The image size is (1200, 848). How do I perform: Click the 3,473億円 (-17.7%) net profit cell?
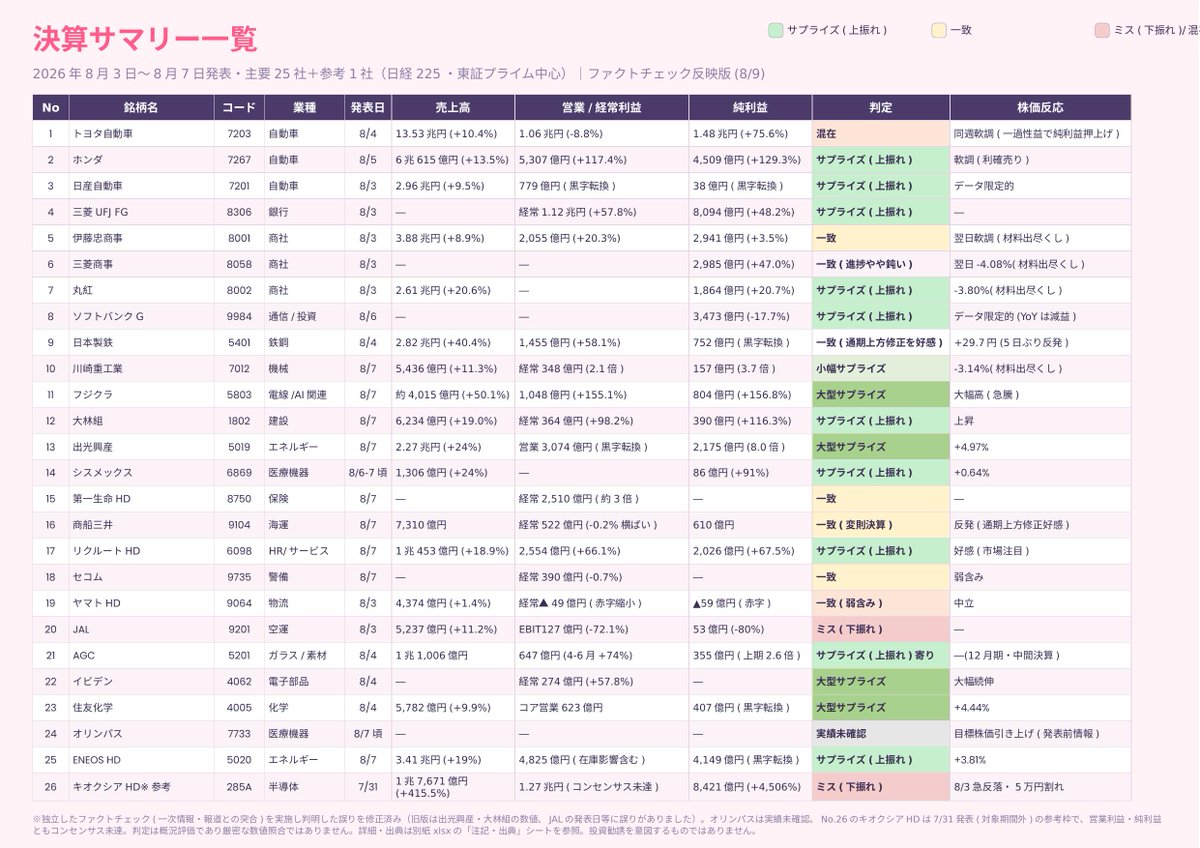[x=750, y=316]
